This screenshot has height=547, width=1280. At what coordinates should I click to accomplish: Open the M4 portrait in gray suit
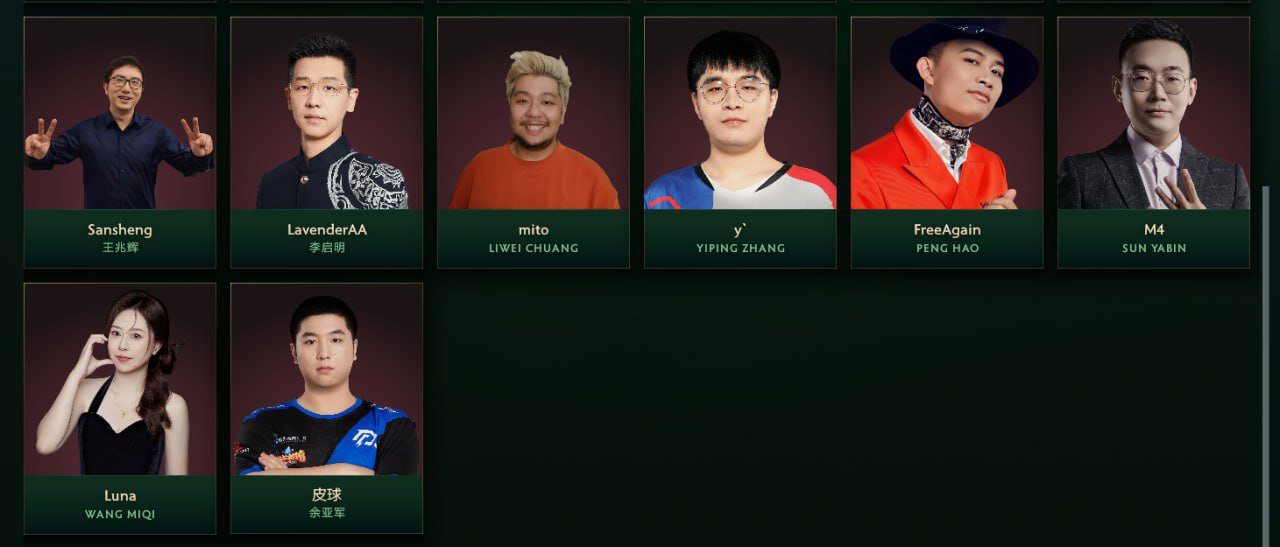click(x=1154, y=113)
